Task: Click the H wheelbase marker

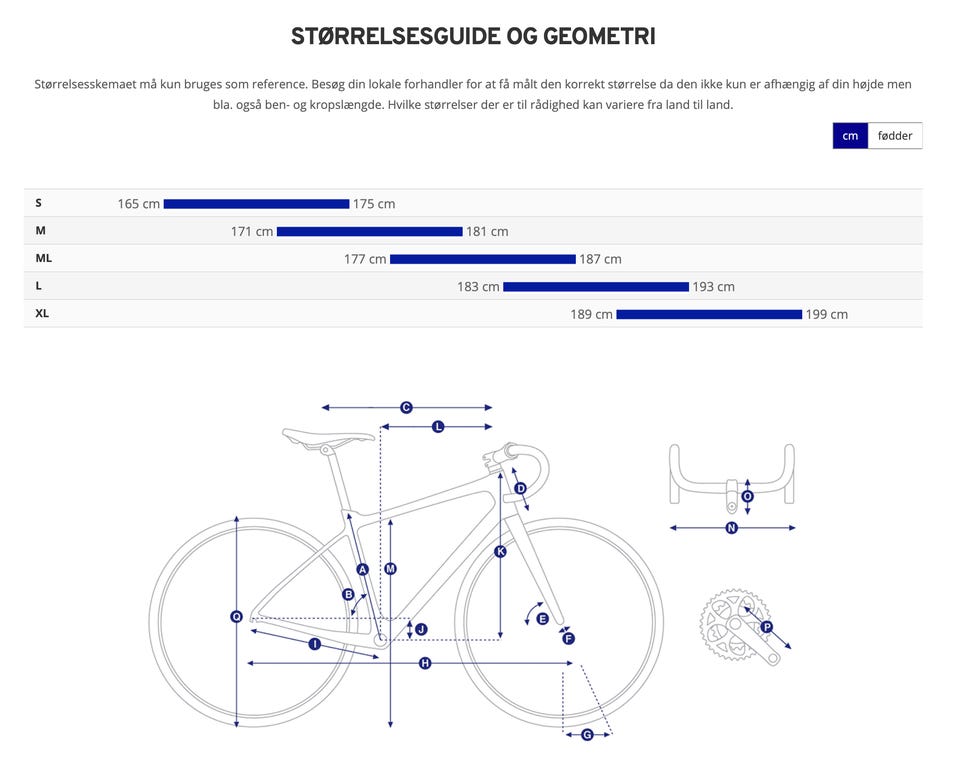Action: [425, 663]
